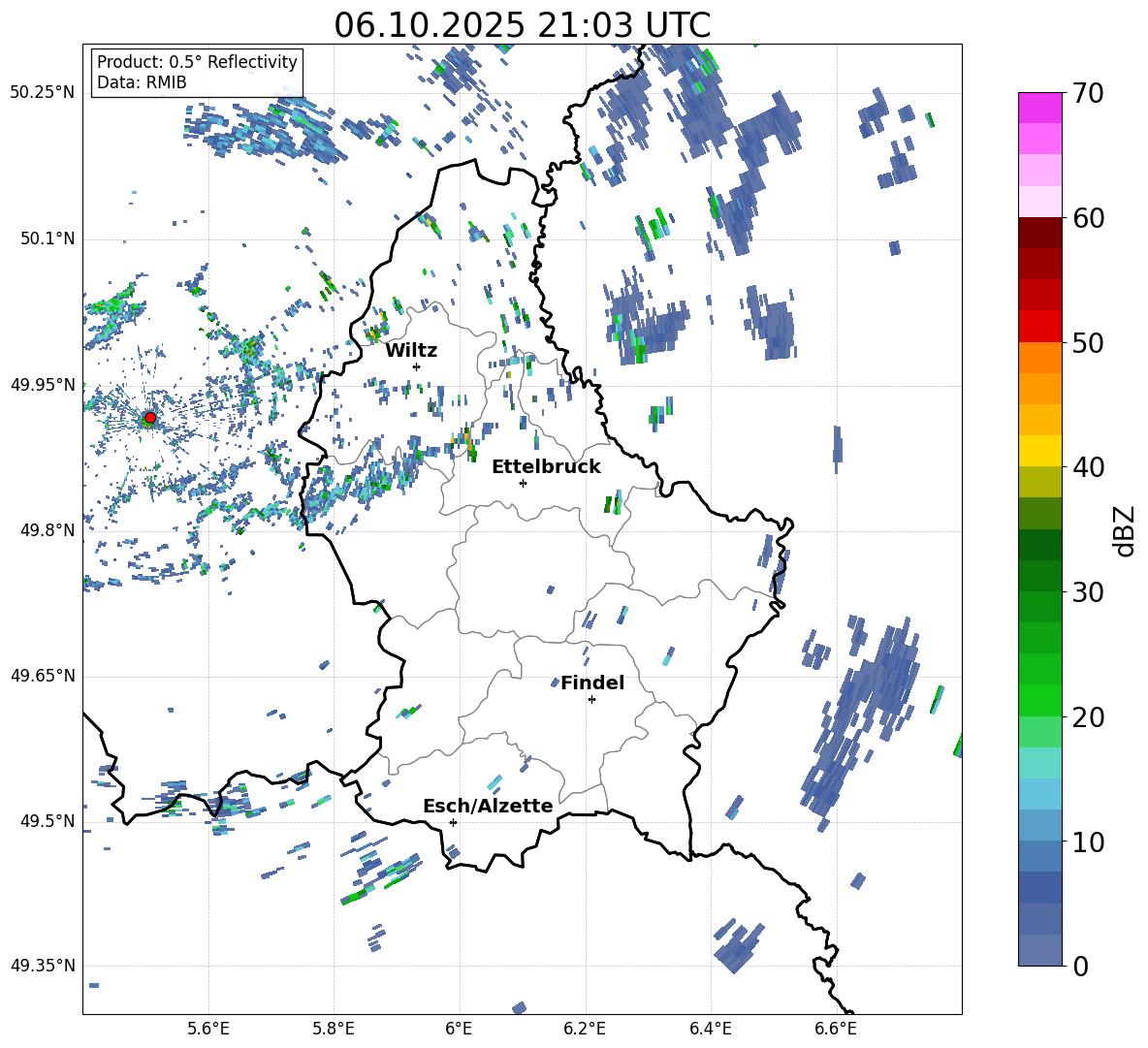
Task: Click the 50 tick on colorbar
Action: click(x=1088, y=342)
